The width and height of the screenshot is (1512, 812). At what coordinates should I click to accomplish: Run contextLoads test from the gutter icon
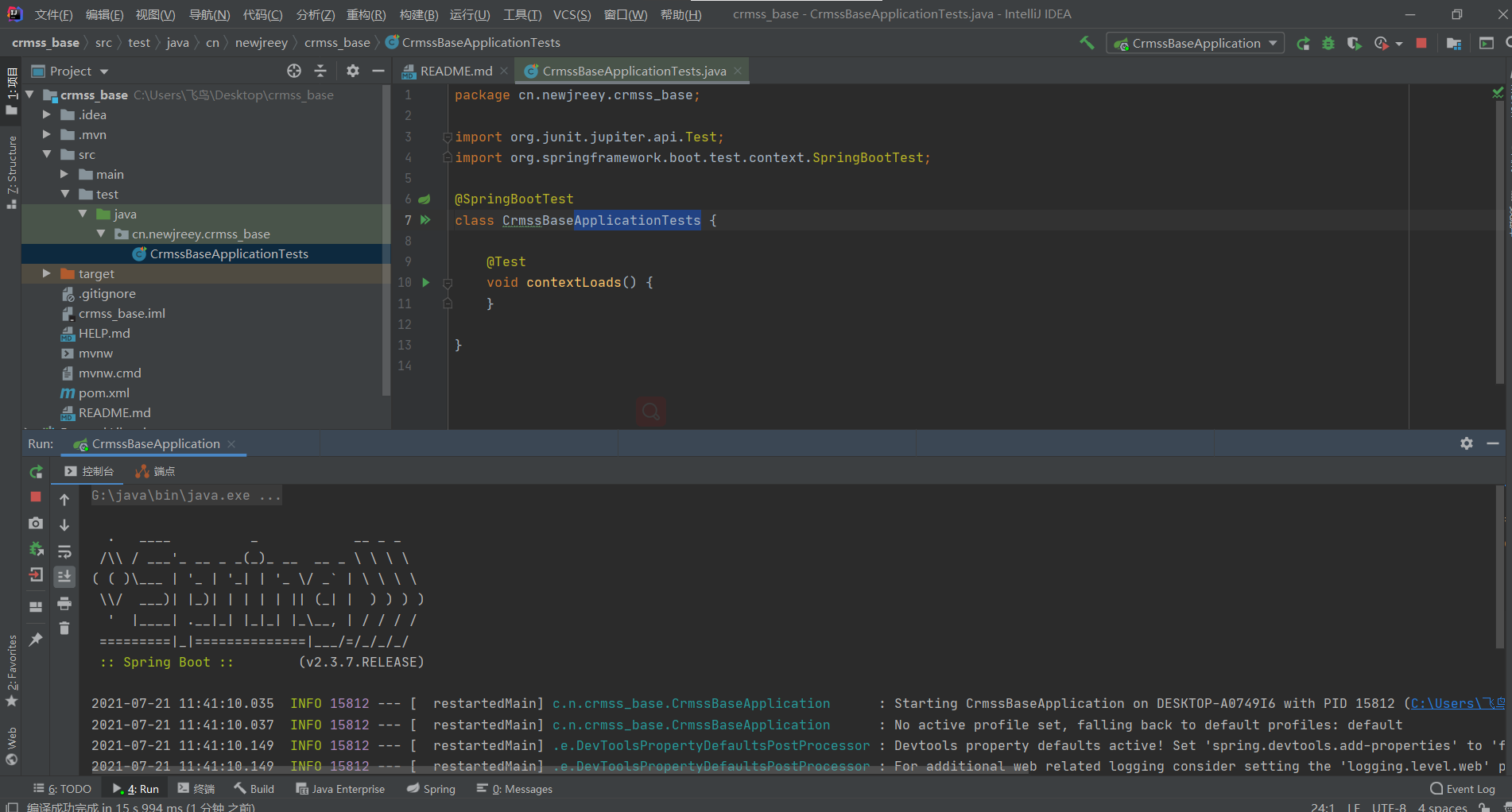click(x=426, y=283)
